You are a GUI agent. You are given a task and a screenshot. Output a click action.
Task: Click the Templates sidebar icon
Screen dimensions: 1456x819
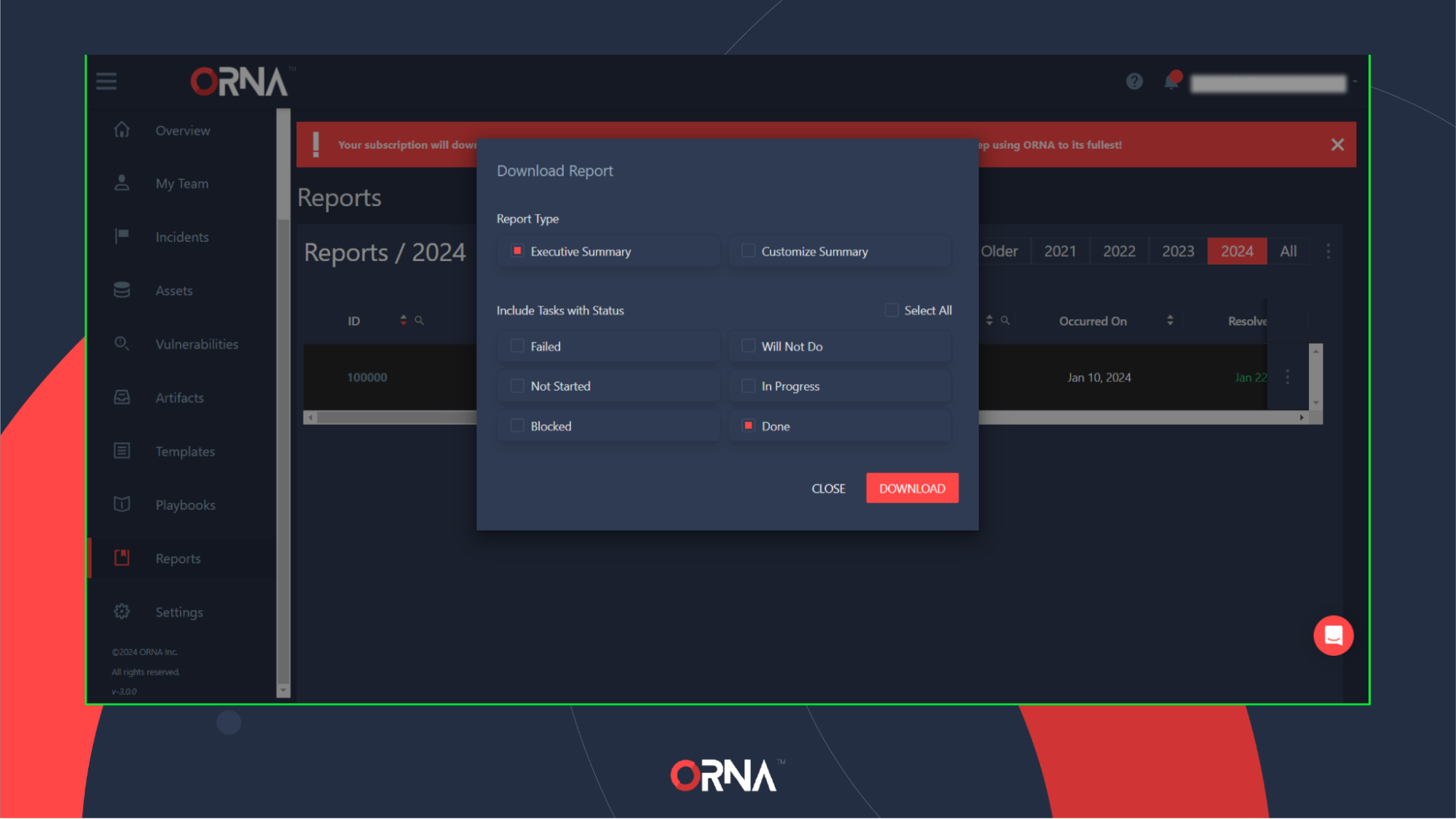pyautogui.click(x=123, y=450)
